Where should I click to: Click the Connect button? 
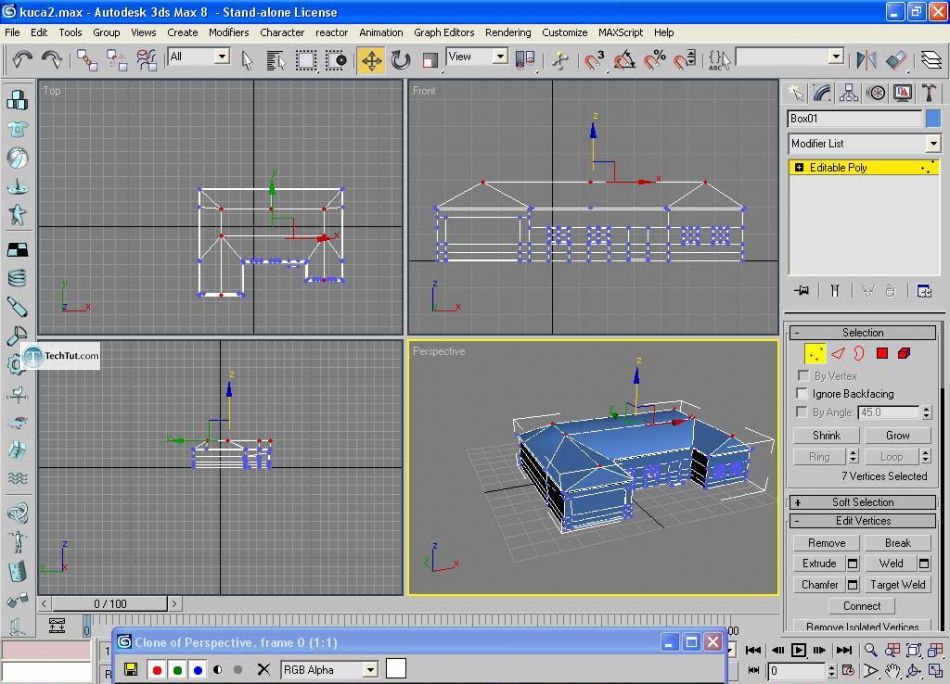click(x=862, y=606)
